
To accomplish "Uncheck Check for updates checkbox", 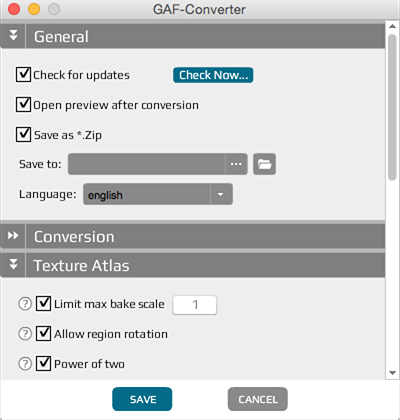I will 23,74.
